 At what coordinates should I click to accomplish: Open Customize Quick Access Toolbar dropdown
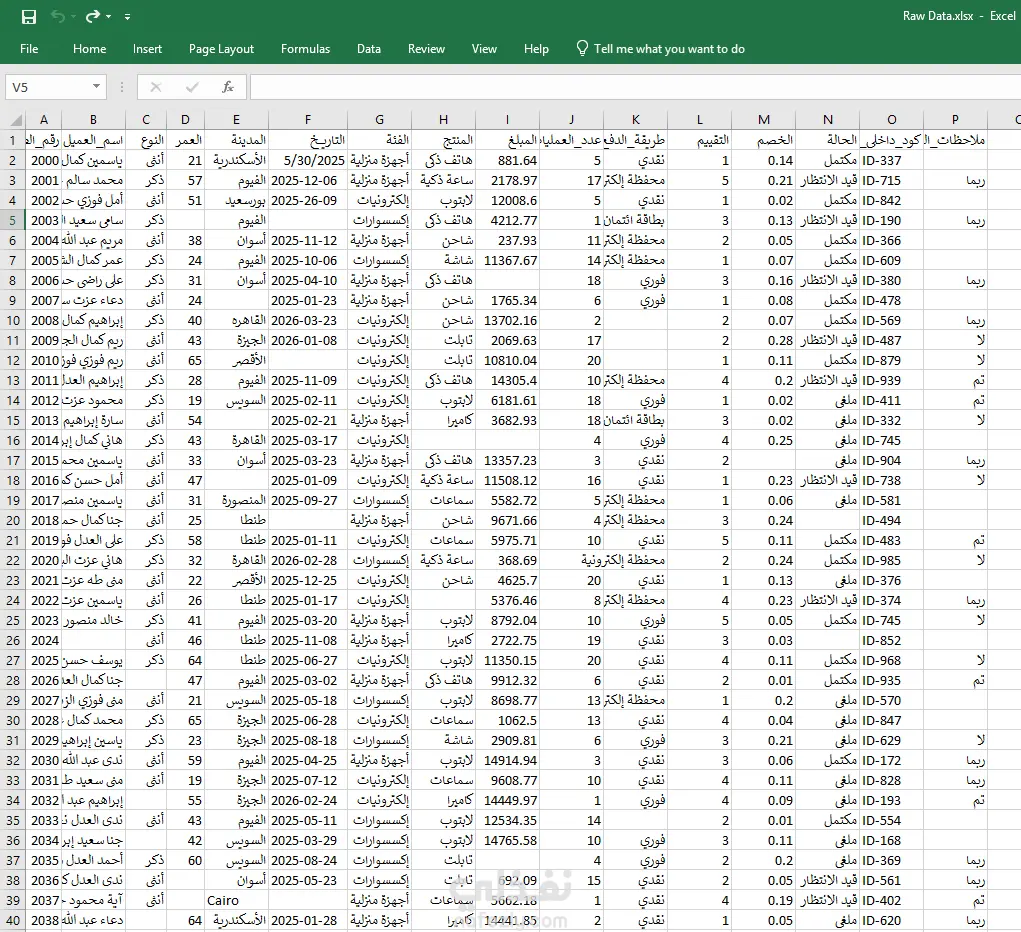pyautogui.click(x=128, y=16)
